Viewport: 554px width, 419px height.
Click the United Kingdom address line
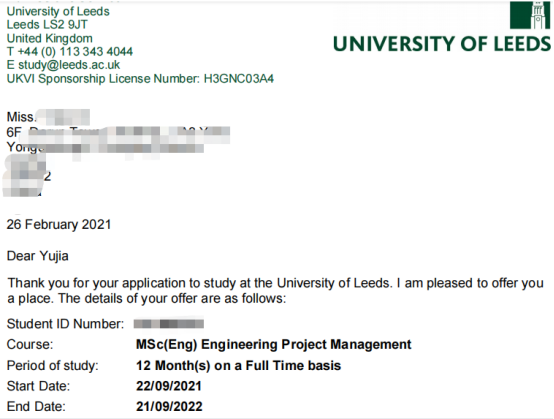tap(49, 38)
